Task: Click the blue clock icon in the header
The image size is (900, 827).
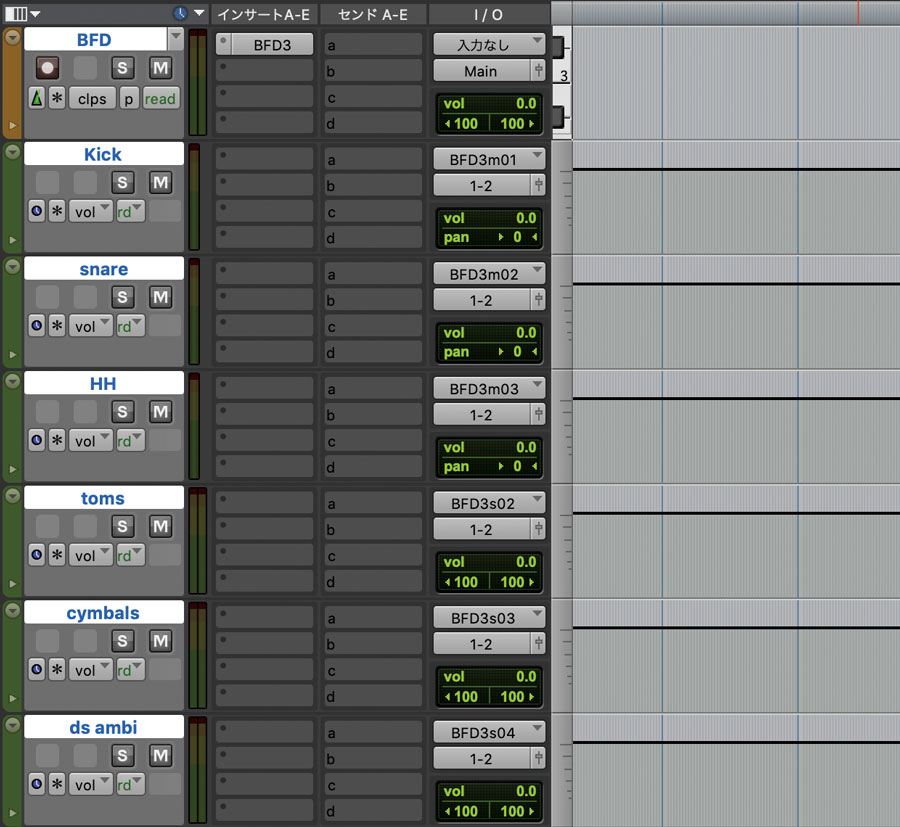Action: (180, 13)
